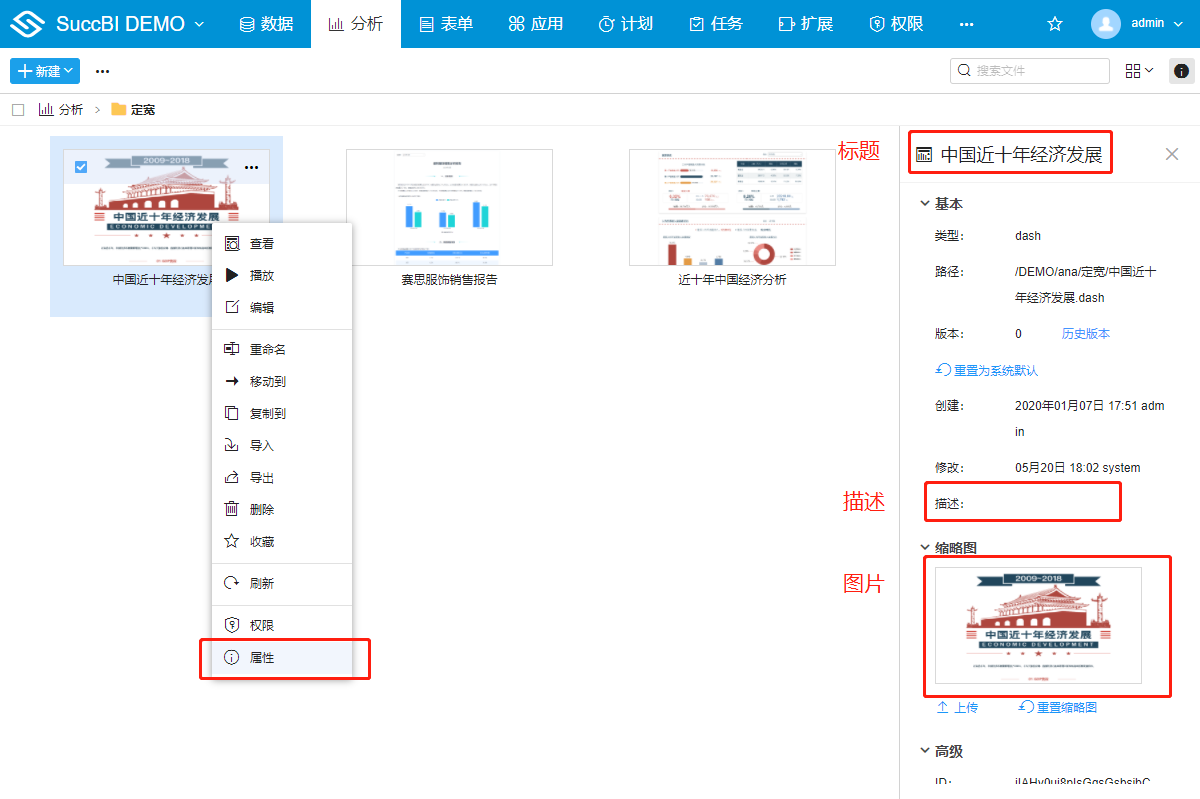Click the SuccBI logo icon
The image size is (1200, 799).
27,24
